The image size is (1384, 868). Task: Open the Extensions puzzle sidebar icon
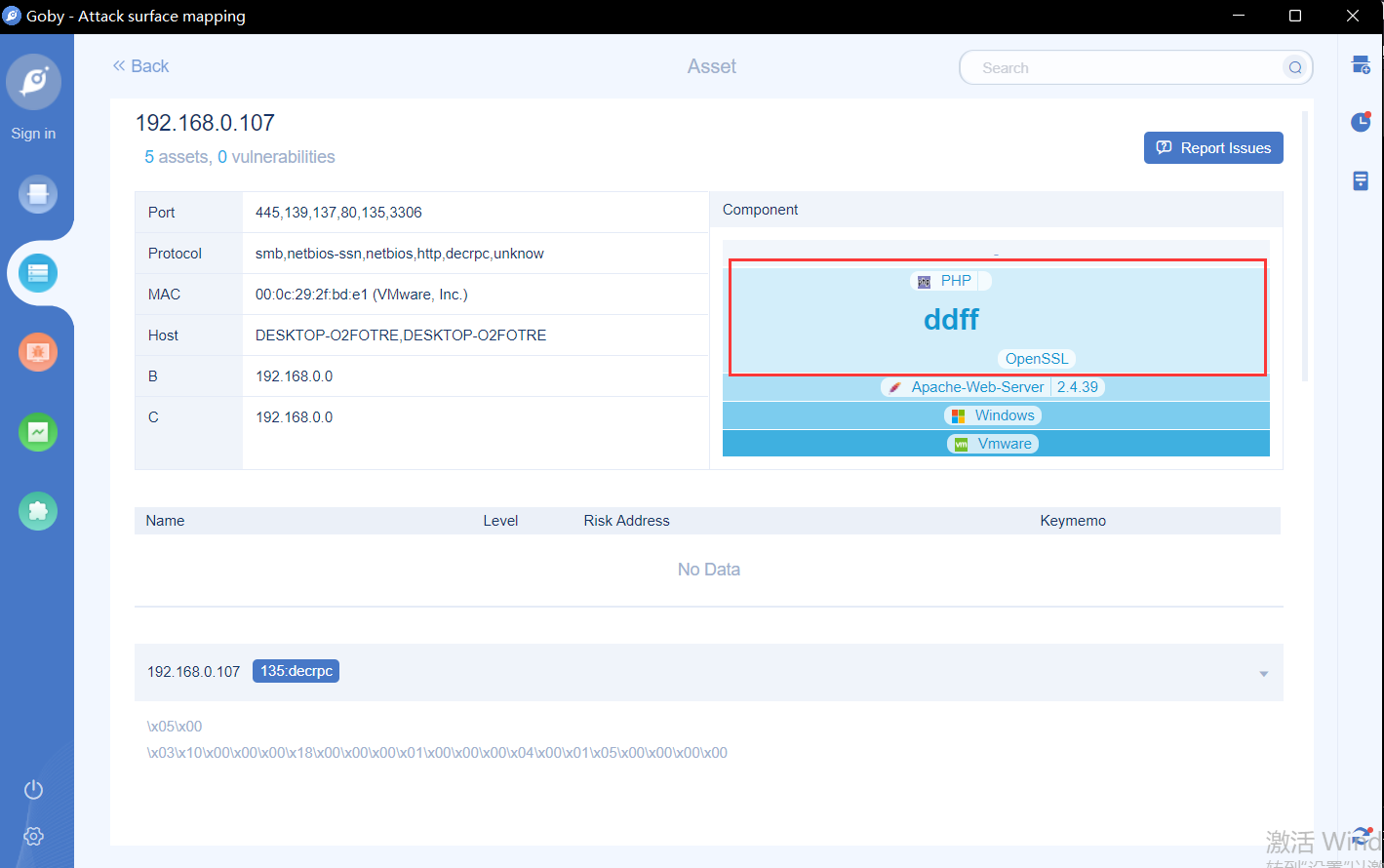click(38, 511)
